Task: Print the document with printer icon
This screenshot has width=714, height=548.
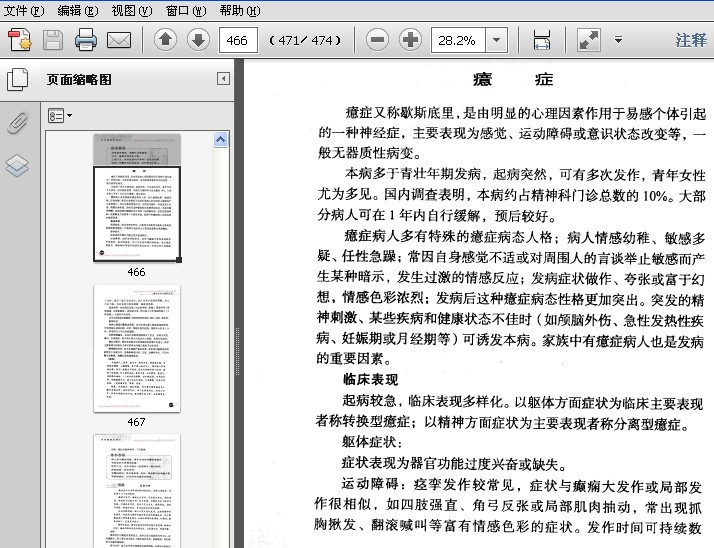Action: (86, 40)
